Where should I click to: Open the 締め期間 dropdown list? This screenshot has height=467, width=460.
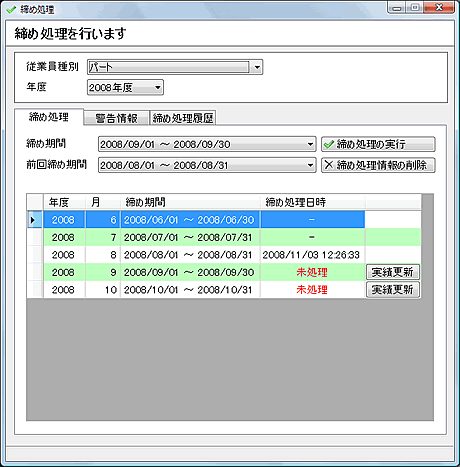[x=310, y=144]
